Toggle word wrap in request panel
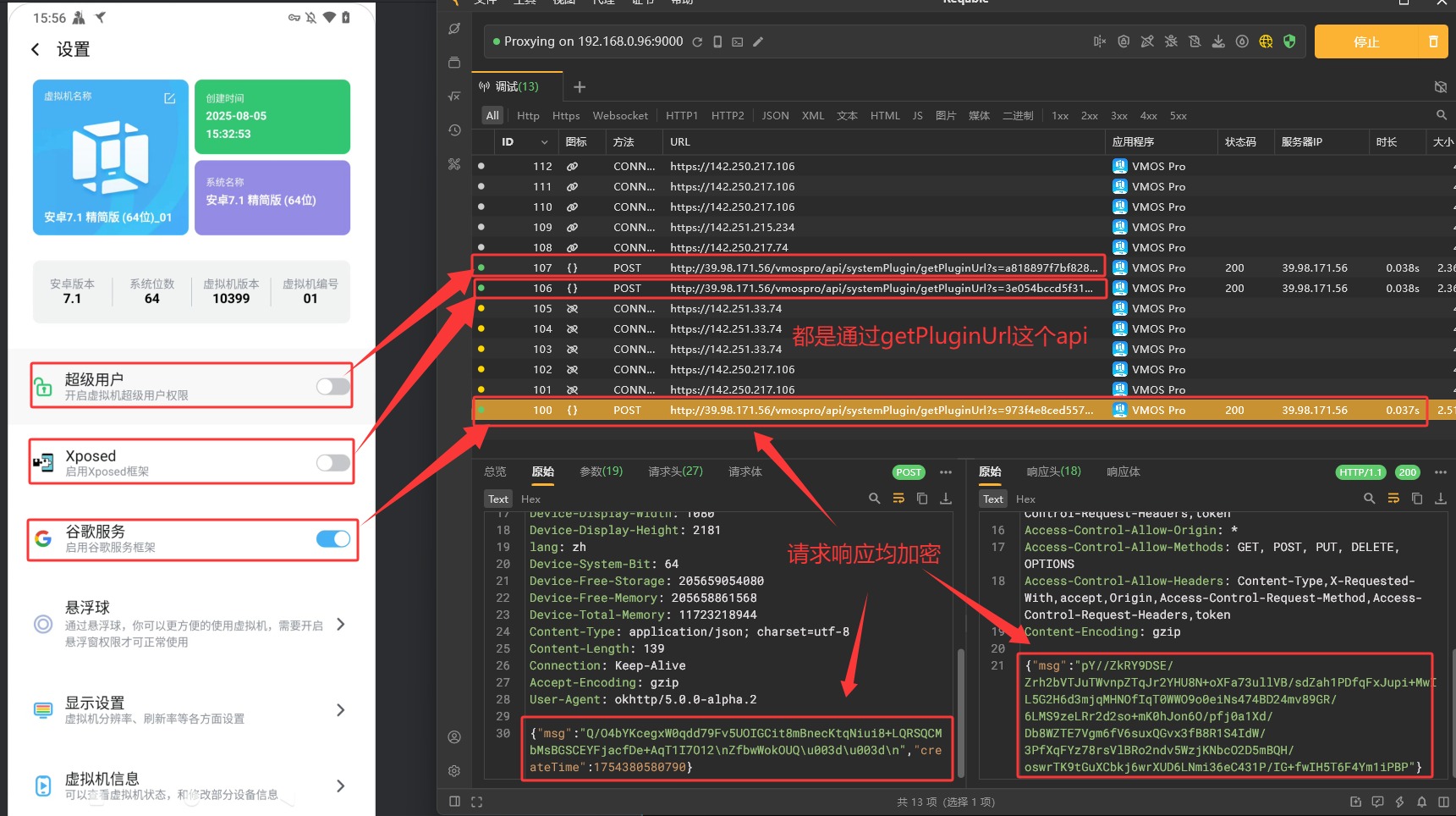 click(898, 499)
